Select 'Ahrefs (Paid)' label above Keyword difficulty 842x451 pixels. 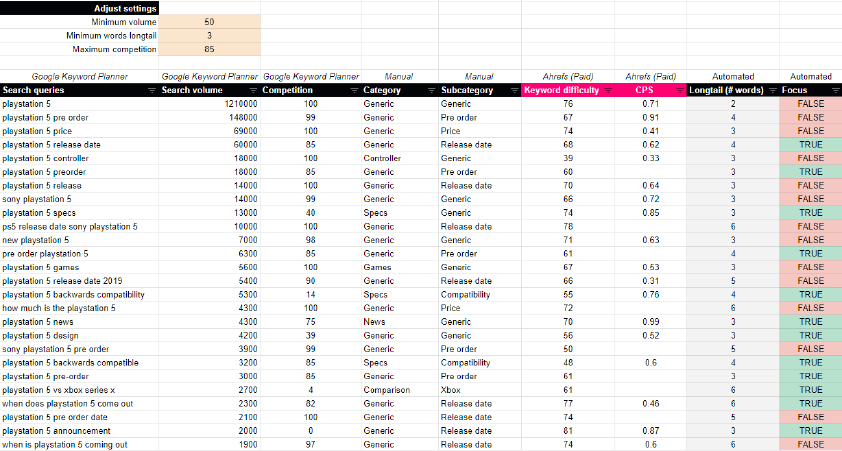point(568,77)
